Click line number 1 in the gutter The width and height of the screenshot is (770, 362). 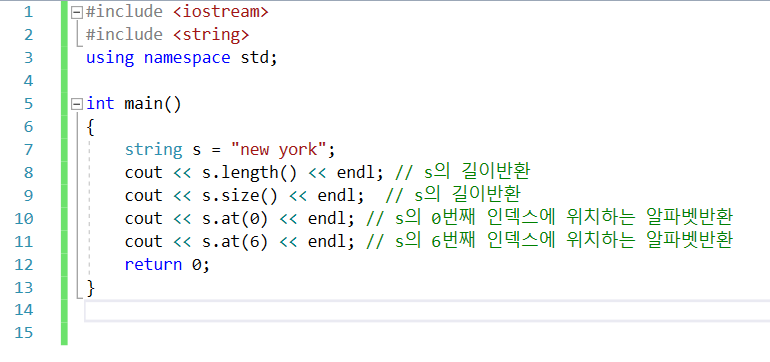click(x=28, y=12)
